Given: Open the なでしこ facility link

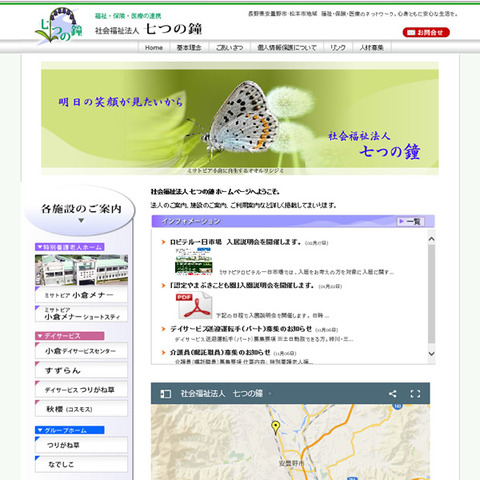Looking at the screenshot, I should click(81, 464).
